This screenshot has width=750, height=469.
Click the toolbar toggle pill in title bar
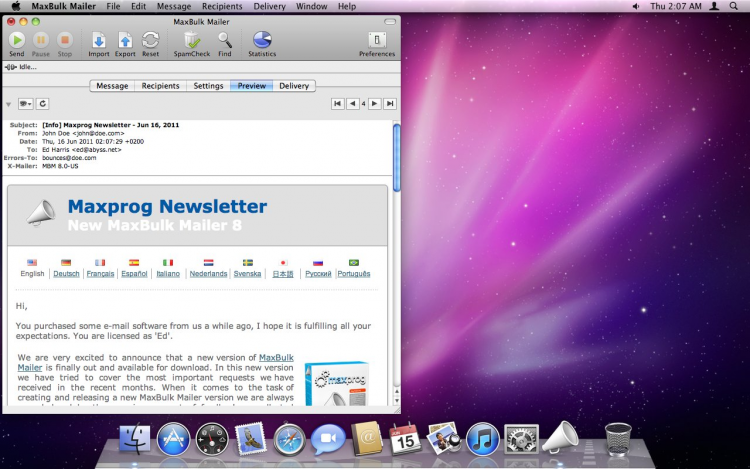[390, 22]
